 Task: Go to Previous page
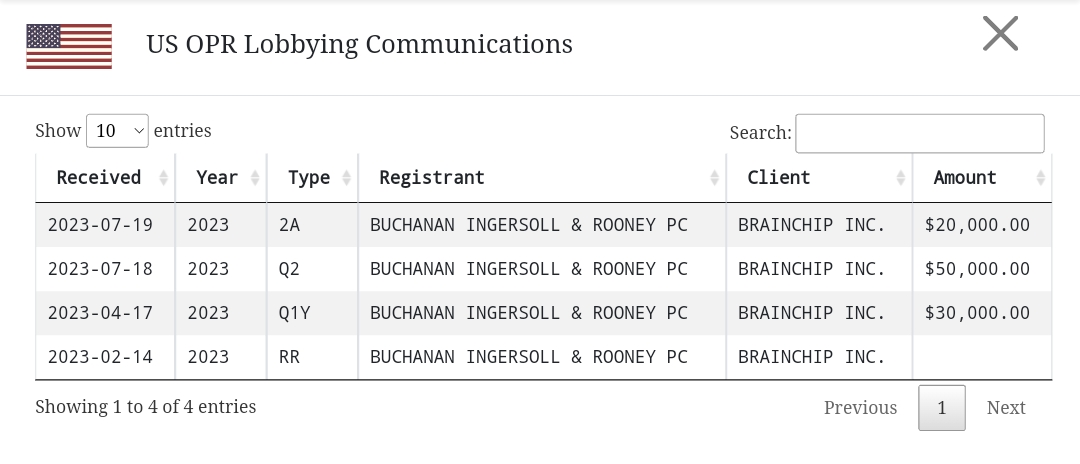click(860, 408)
